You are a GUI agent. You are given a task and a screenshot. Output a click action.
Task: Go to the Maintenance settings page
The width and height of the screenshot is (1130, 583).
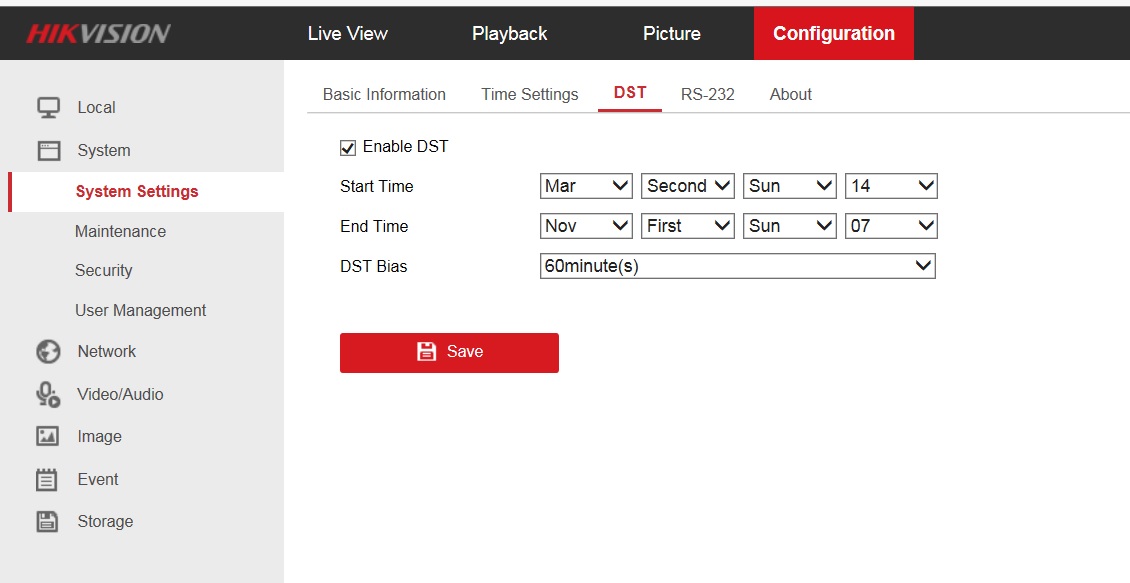pyautogui.click(x=120, y=231)
